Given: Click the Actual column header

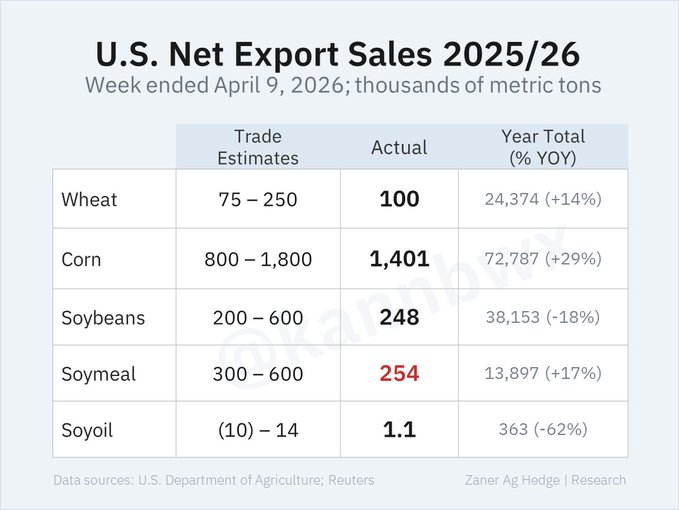Looking at the screenshot, I should 399,148.
